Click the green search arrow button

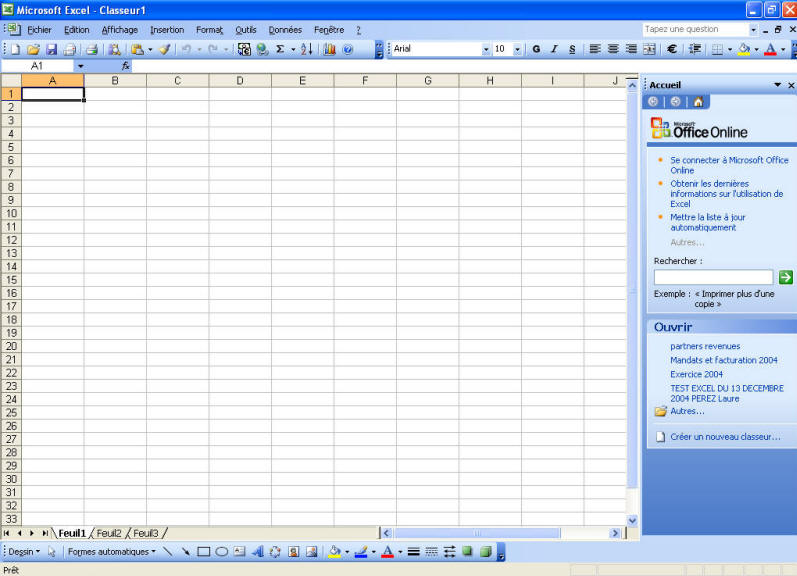pos(785,277)
